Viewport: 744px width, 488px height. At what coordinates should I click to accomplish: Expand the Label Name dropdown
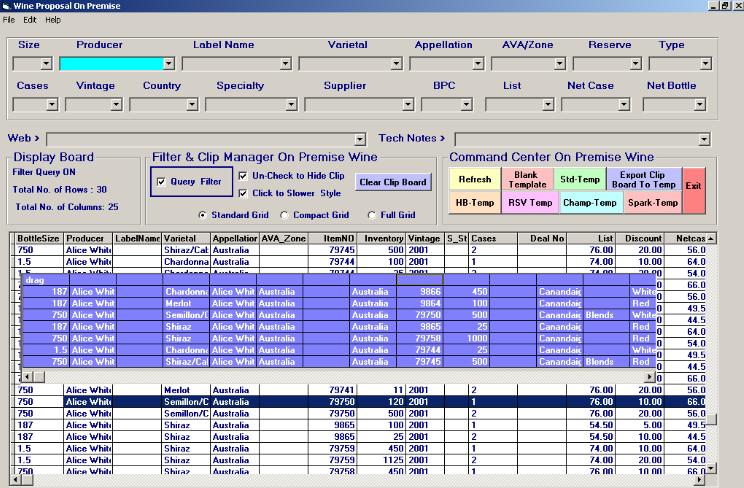pos(285,64)
